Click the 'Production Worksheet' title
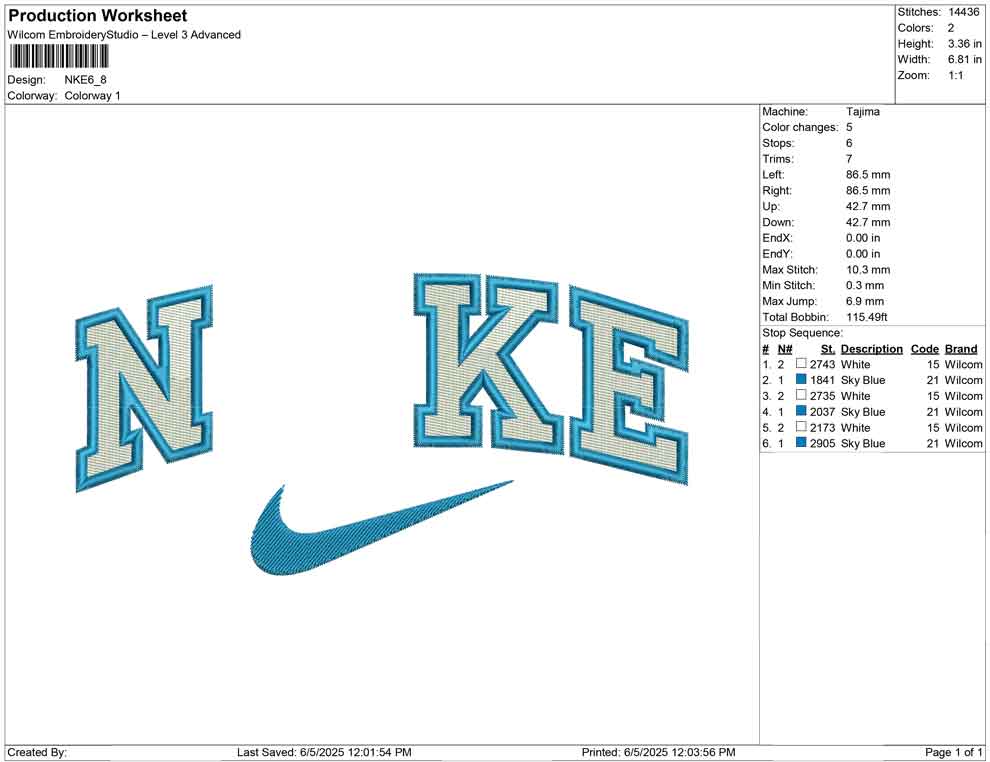Screen dimensions: 990x762 98,16
